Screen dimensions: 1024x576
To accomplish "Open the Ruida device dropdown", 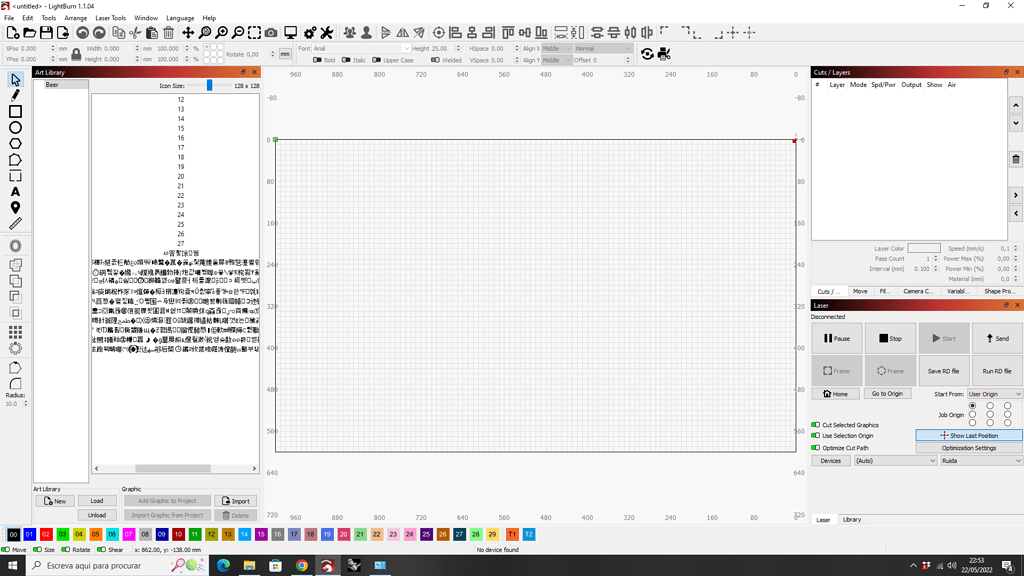I will click(x=981, y=460).
